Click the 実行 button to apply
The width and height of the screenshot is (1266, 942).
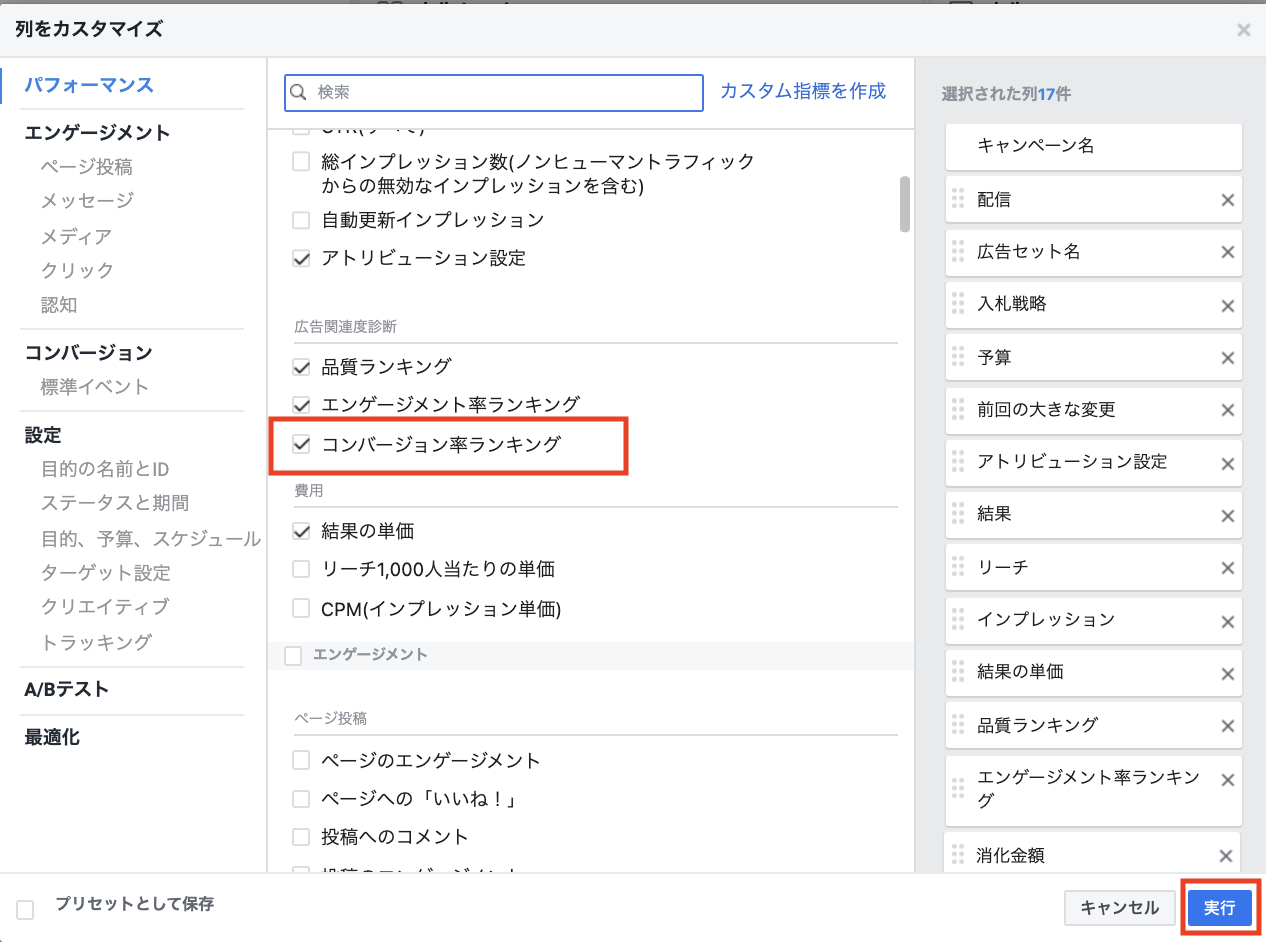tap(1219, 908)
